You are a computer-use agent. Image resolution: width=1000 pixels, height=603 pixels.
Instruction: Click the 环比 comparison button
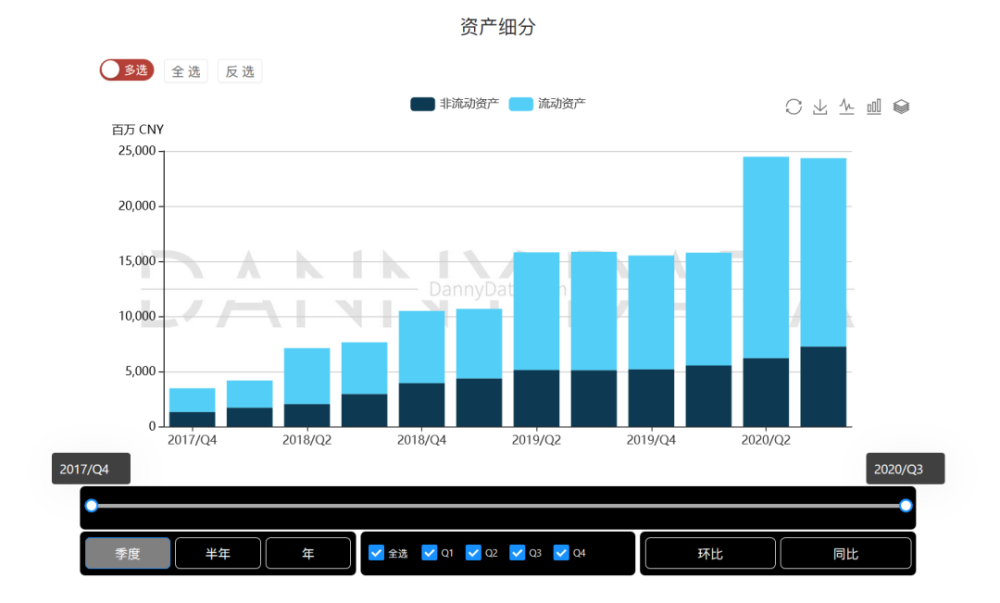[x=709, y=552]
